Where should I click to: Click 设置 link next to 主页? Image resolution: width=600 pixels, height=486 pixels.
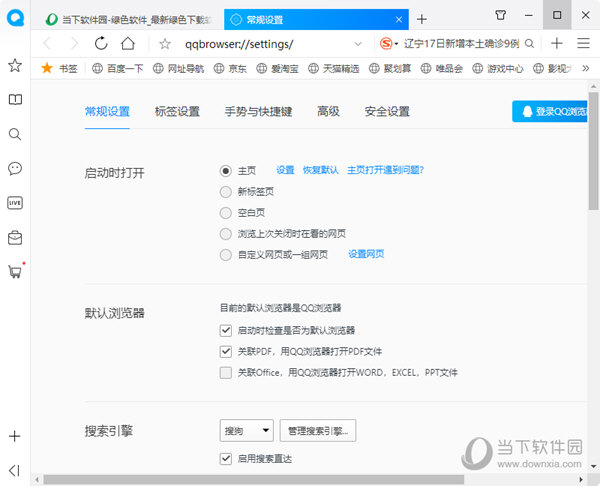(285, 170)
